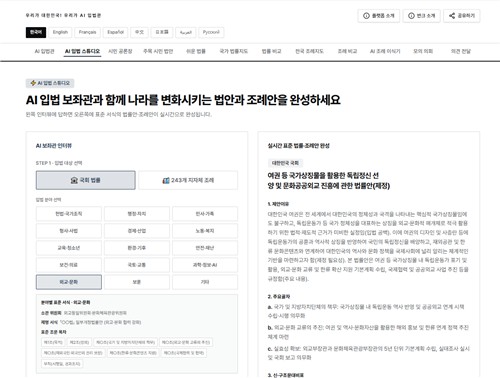This screenshot has width=500, height=378.
Task: Click the 대한민국 국회 tag in preview
Action: coord(285,163)
